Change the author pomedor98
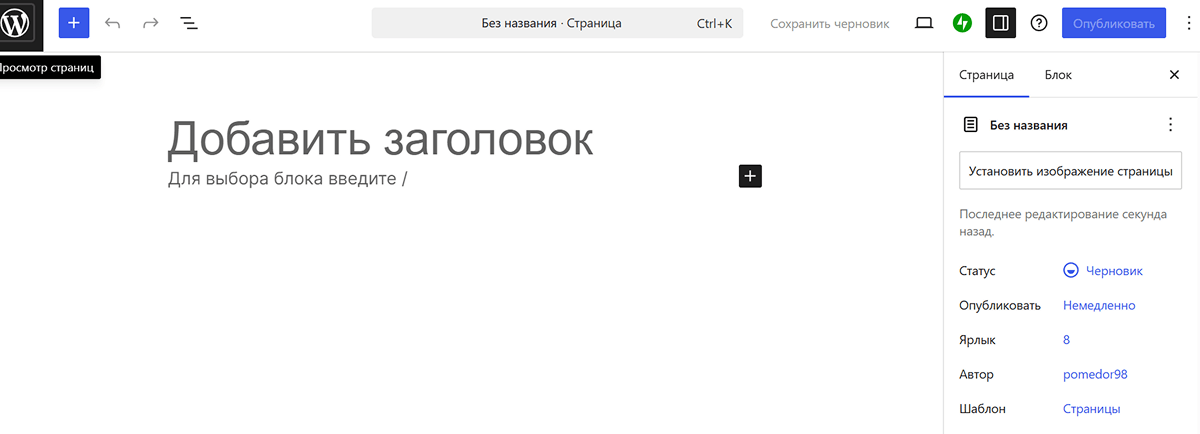This screenshot has width=1200, height=434. click(1096, 375)
